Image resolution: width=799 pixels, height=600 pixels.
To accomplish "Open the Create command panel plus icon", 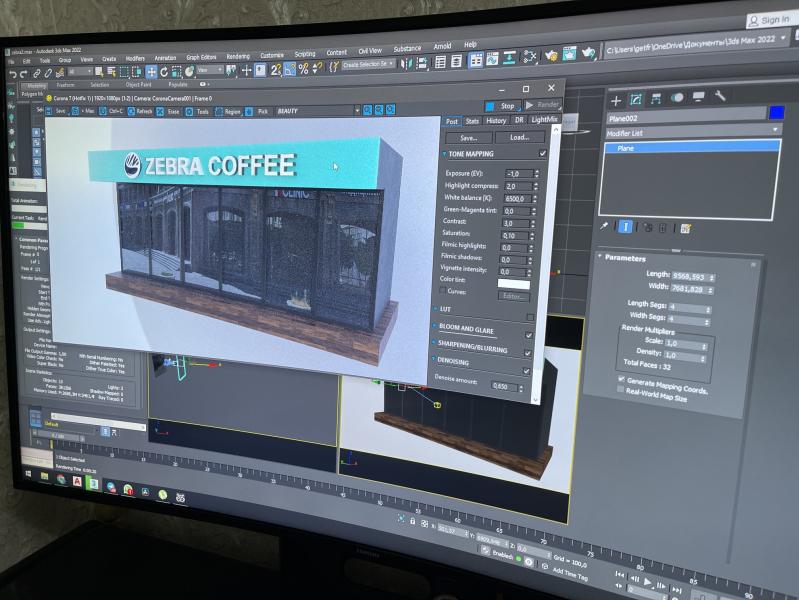I will click(616, 101).
